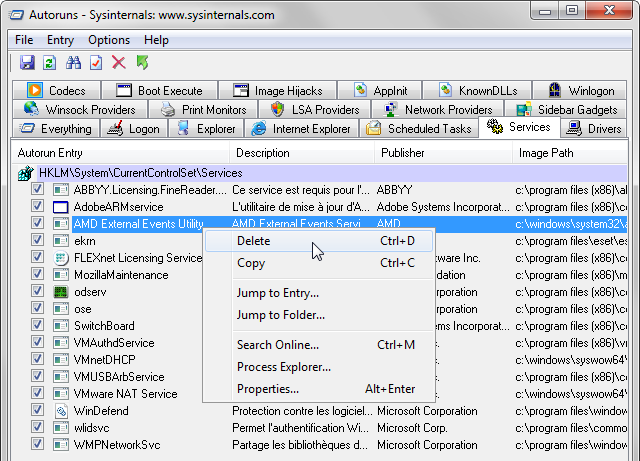Click the VMnetDHCP entry icon

(x=61, y=360)
